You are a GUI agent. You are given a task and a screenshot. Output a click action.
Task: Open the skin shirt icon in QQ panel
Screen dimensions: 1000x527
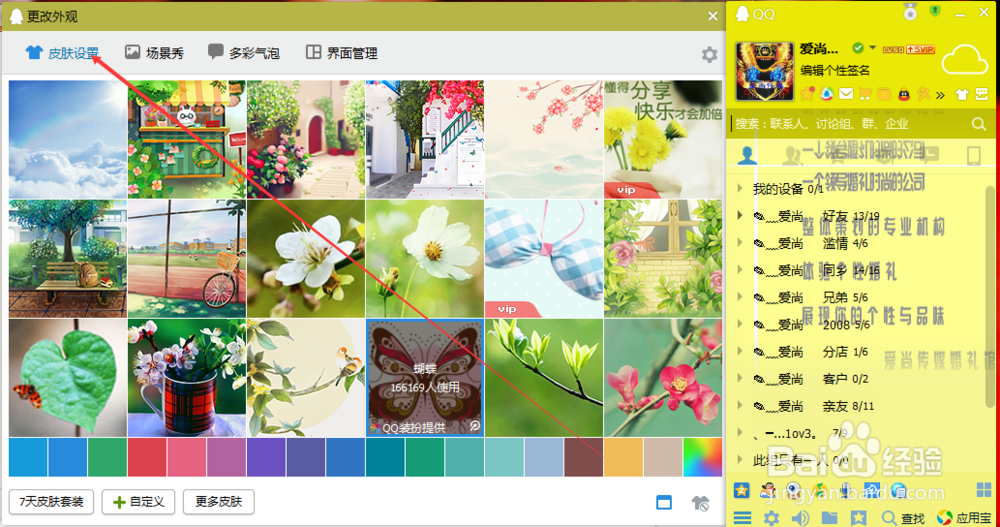(962, 94)
